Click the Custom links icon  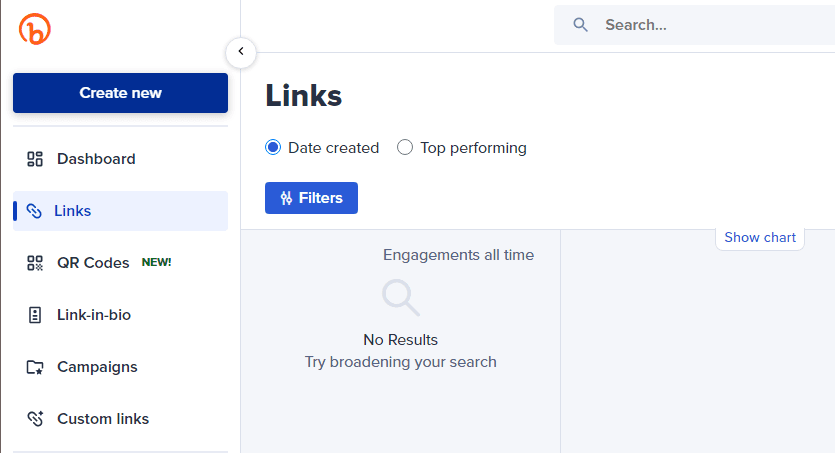35,419
